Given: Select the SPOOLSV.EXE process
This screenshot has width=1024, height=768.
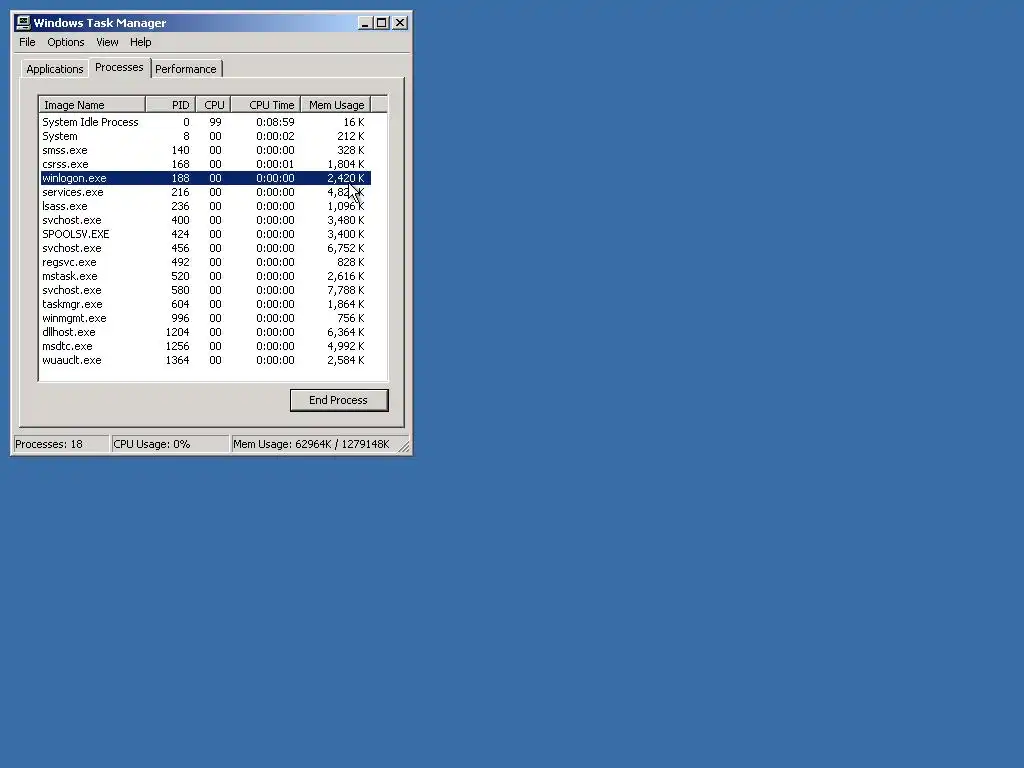Looking at the screenshot, I should [x=205, y=234].
